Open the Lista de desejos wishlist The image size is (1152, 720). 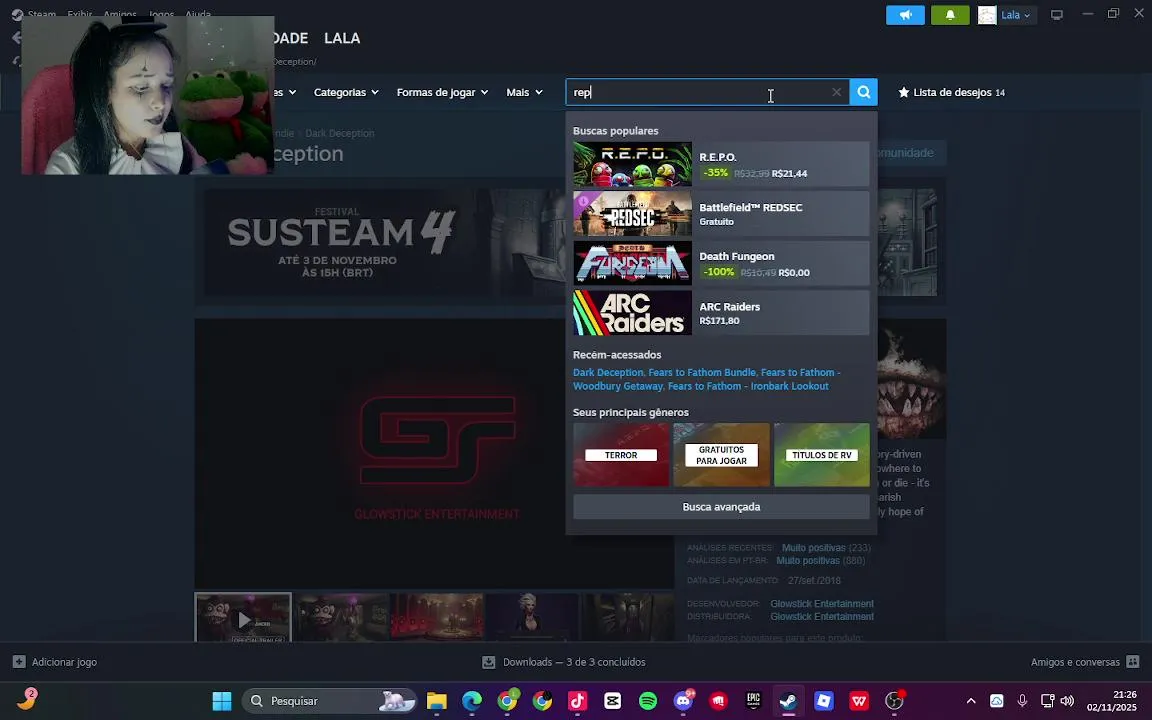pos(951,92)
